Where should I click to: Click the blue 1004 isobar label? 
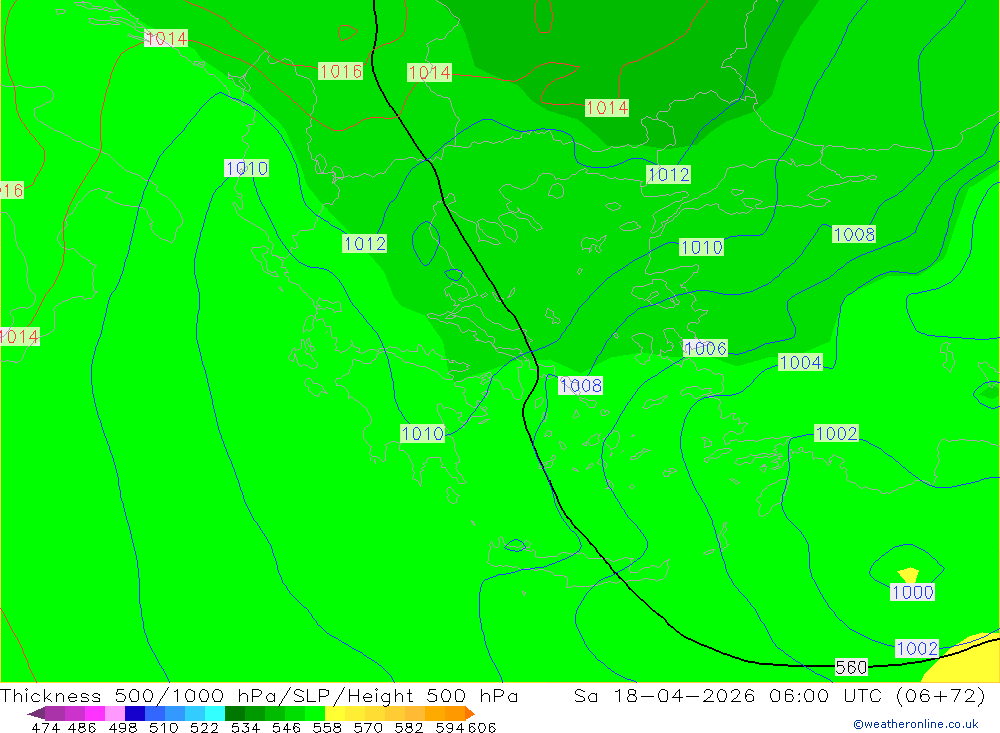tap(800, 362)
